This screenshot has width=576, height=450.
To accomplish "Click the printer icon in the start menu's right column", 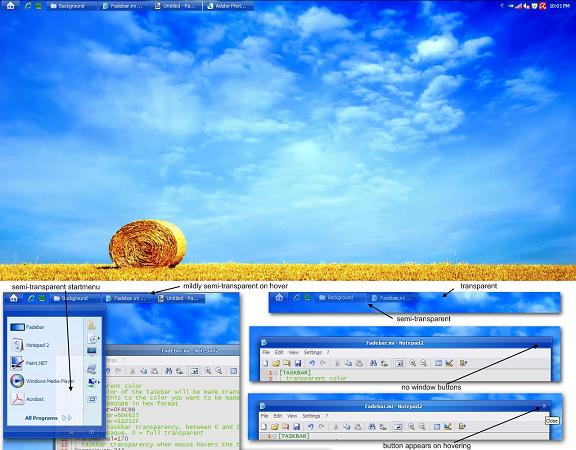I will [91, 369].
